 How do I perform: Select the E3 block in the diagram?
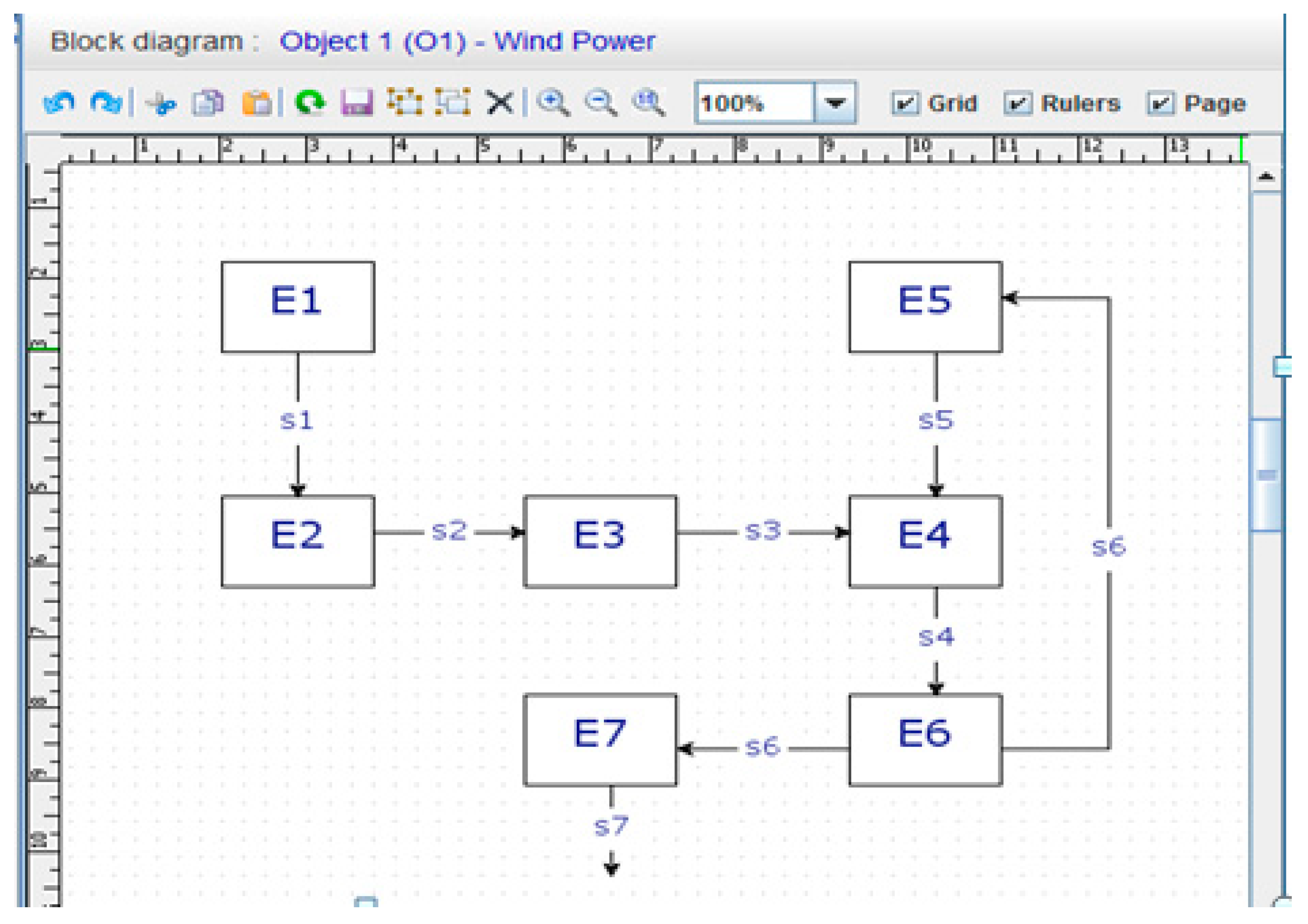[x=600, y=541]
